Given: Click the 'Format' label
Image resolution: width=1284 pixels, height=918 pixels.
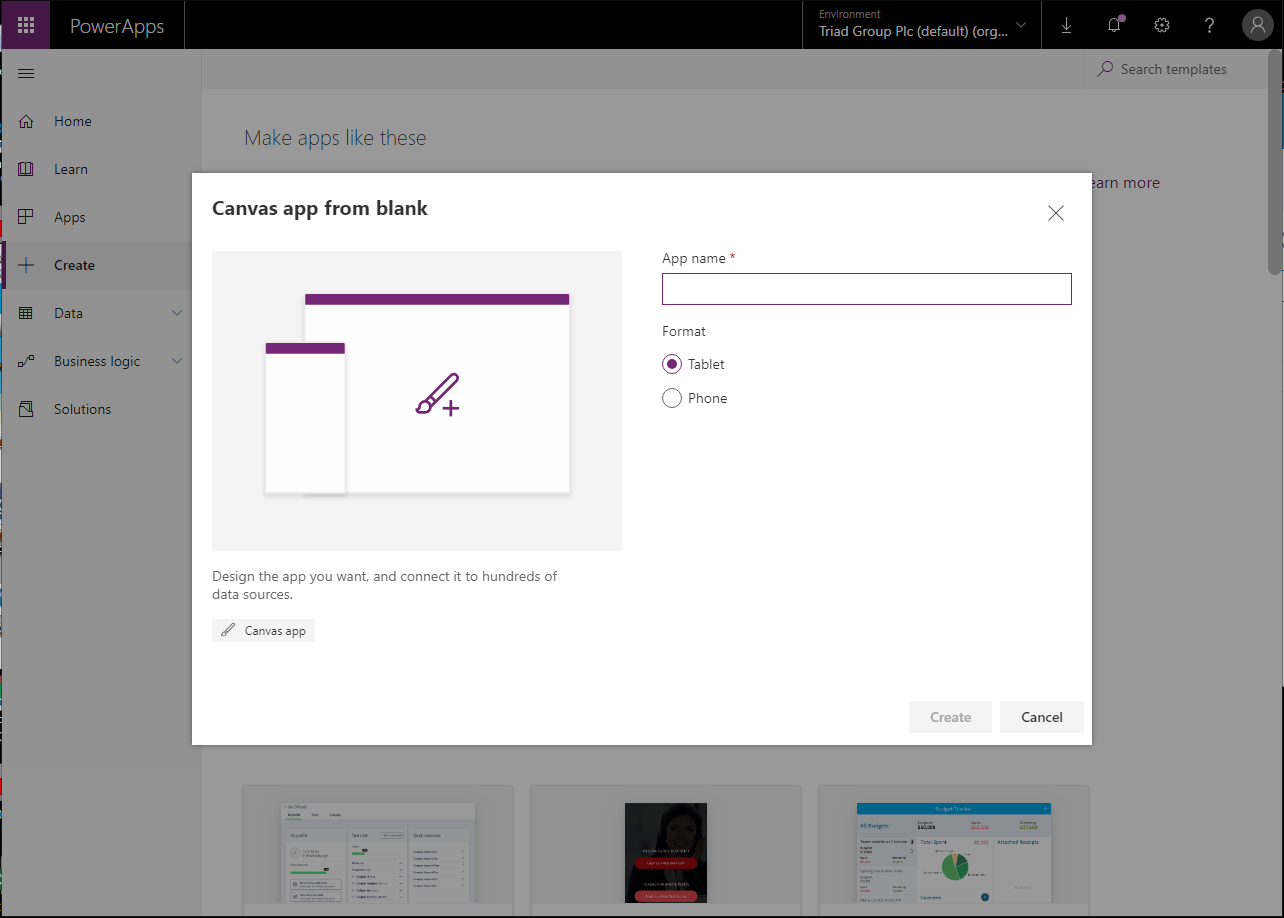Looking at the screenshot, I should pos(684,331).
